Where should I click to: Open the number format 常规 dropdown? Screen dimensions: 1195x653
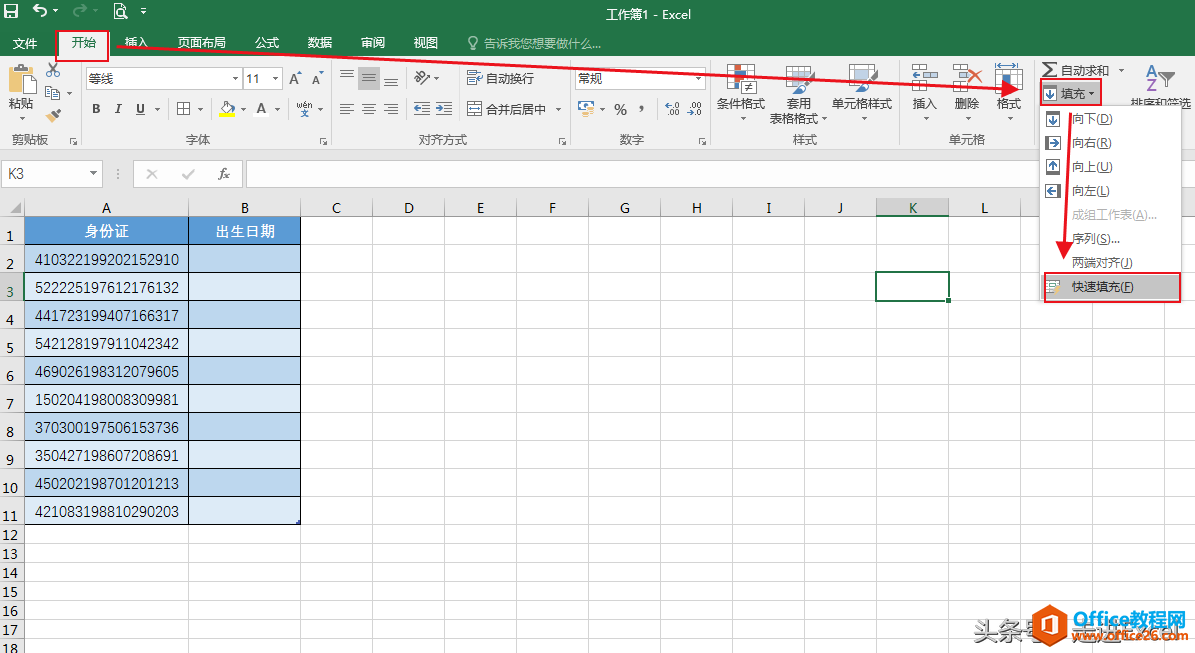click(x=698, y=78)
